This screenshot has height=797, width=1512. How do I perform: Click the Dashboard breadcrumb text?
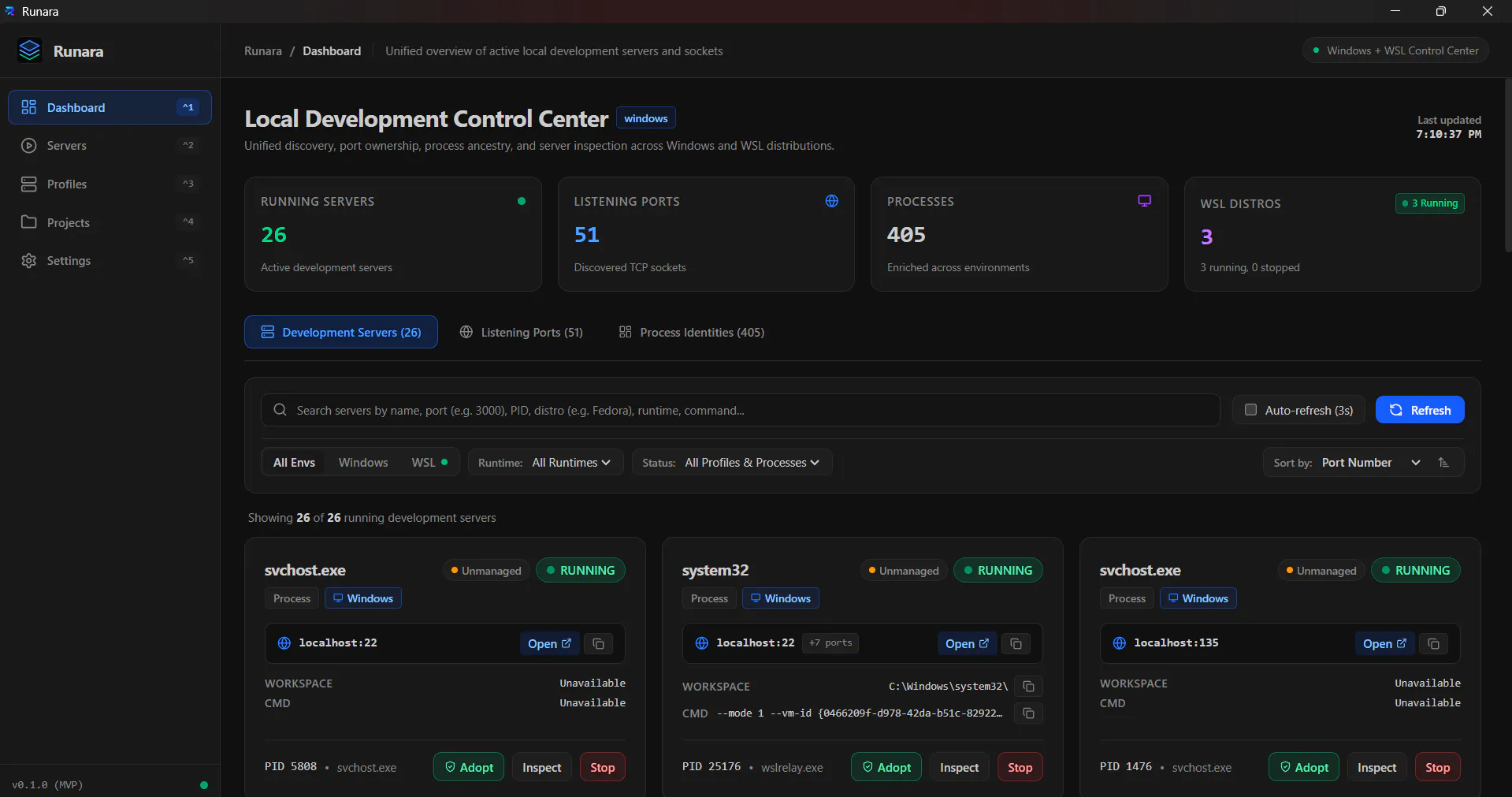332,50
